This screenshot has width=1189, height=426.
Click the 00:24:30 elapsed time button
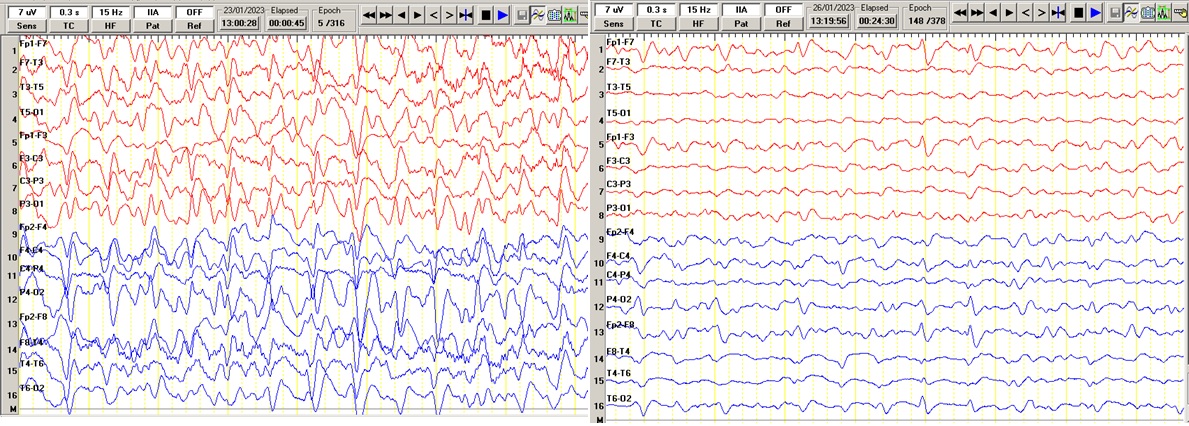(873, 23)
